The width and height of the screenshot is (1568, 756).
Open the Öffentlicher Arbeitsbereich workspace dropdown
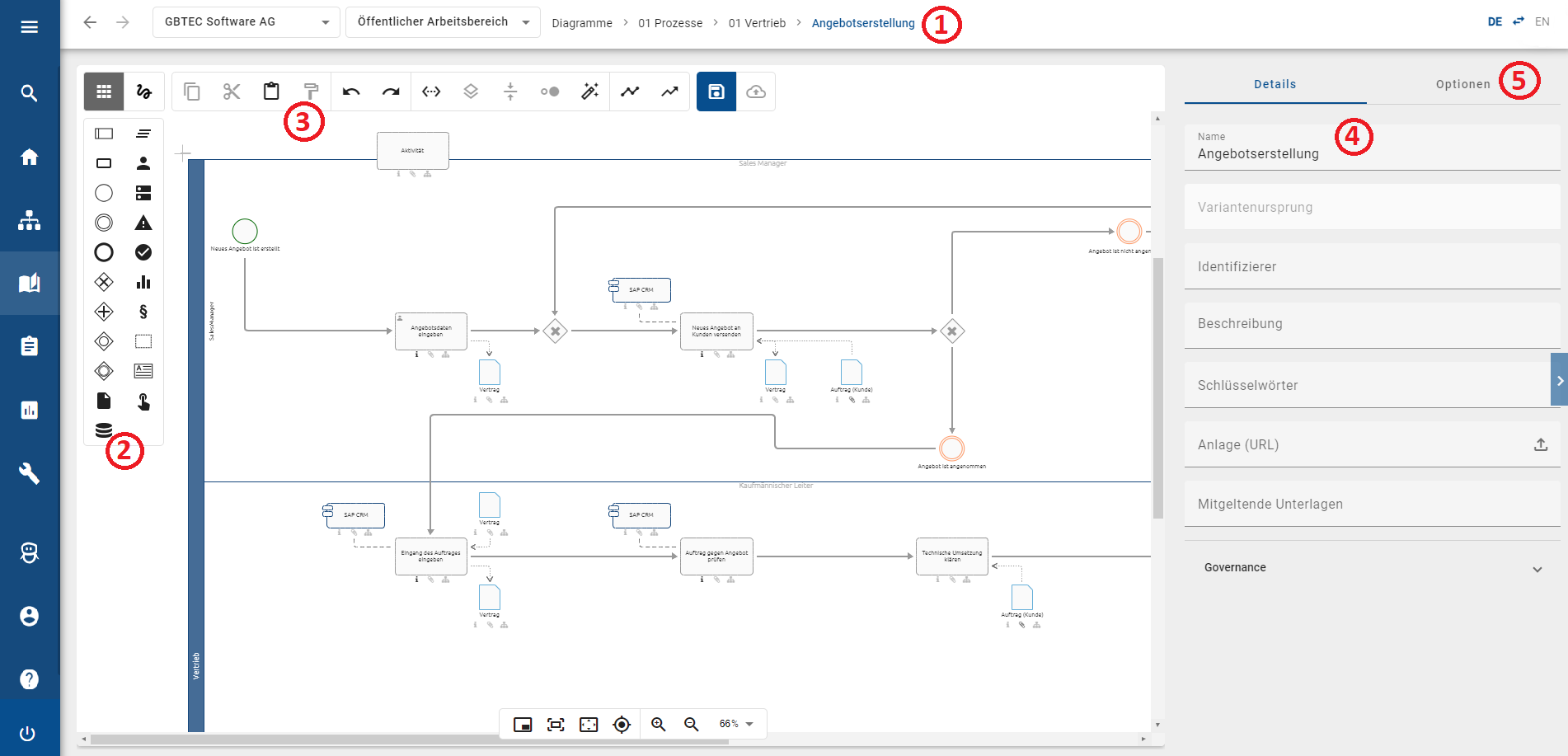(443, 22)
